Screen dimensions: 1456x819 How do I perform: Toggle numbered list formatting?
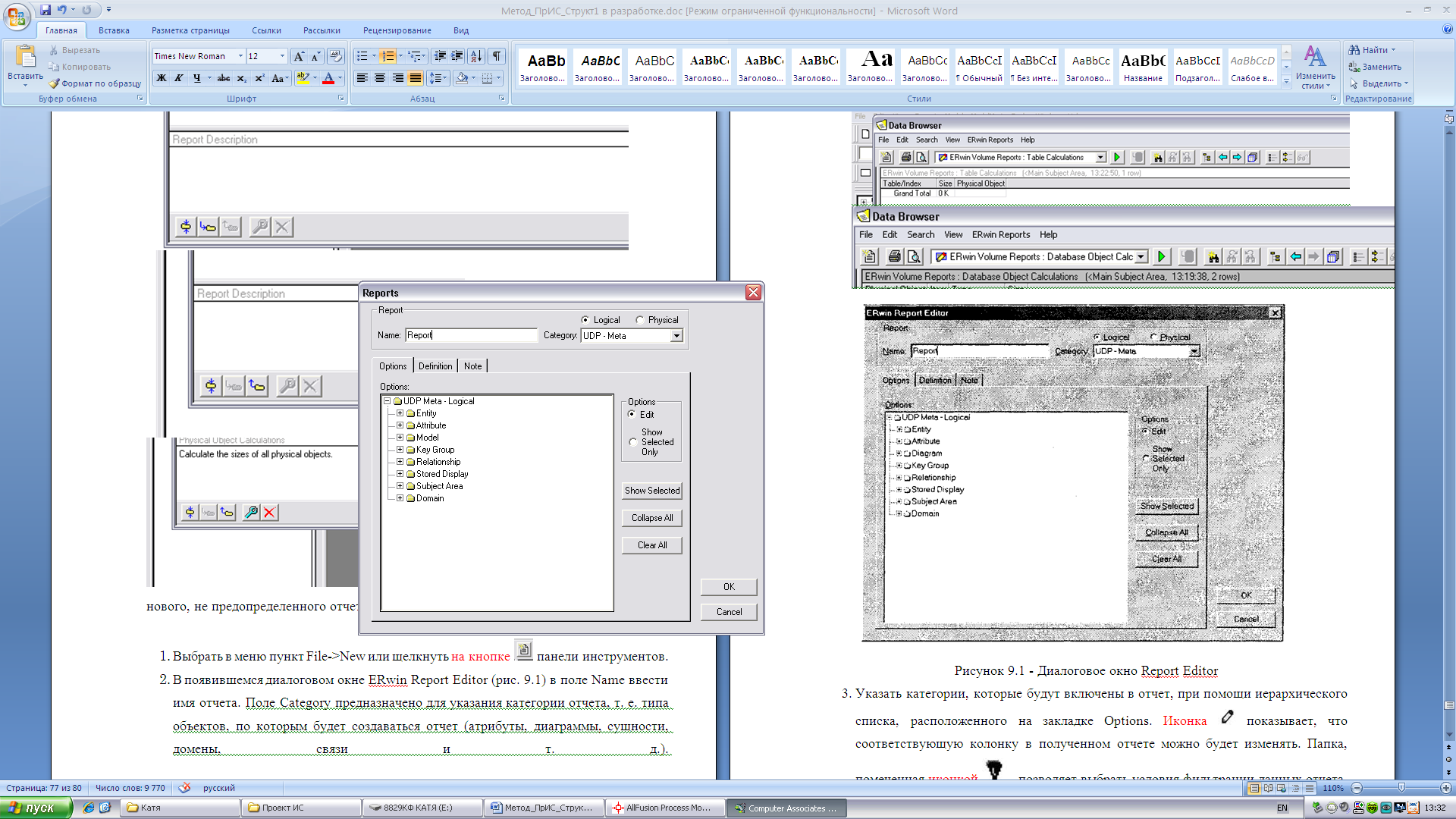point(388,56)
